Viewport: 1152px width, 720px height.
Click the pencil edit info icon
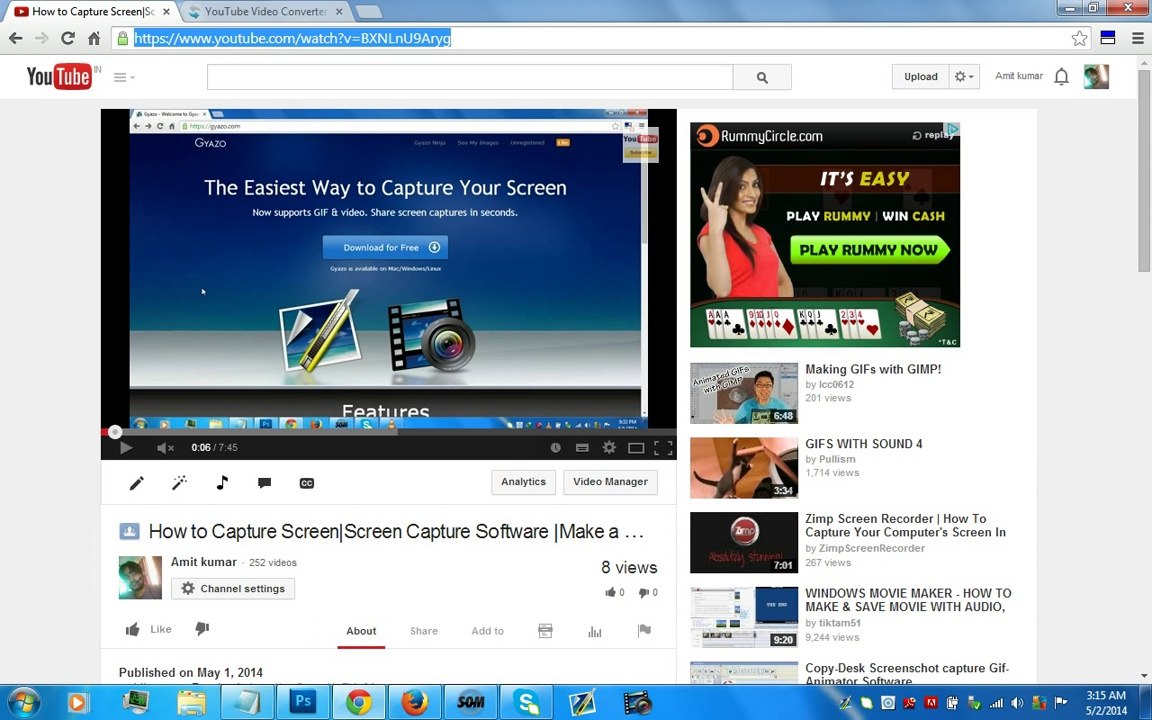click(137, 483)
